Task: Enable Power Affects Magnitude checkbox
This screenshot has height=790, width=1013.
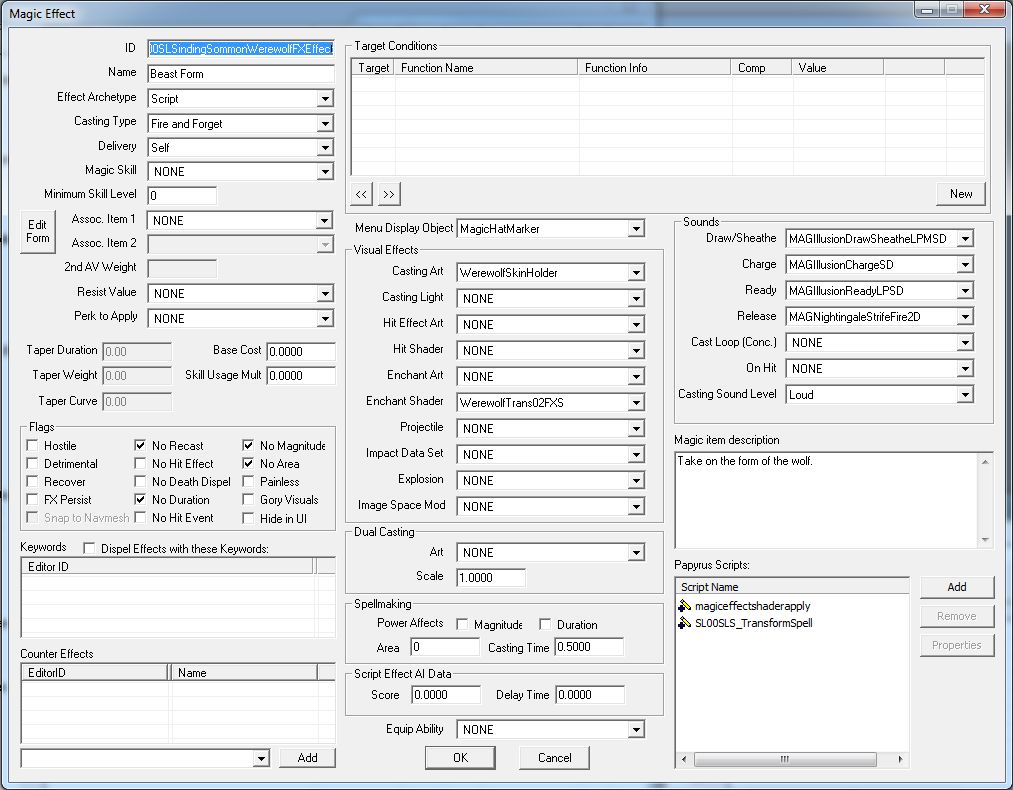Action: coord(462,625)
